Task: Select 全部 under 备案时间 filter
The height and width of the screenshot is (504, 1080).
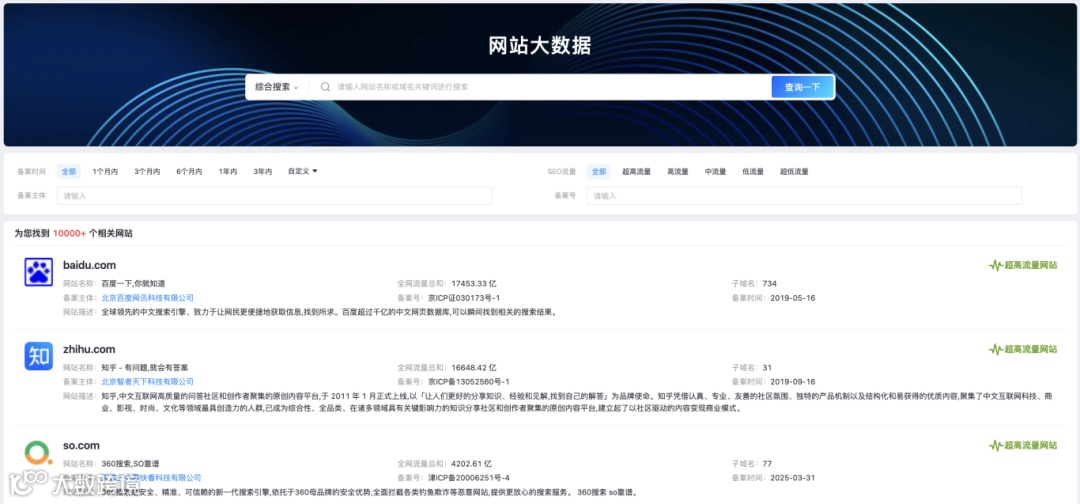Action: point(69,171)
